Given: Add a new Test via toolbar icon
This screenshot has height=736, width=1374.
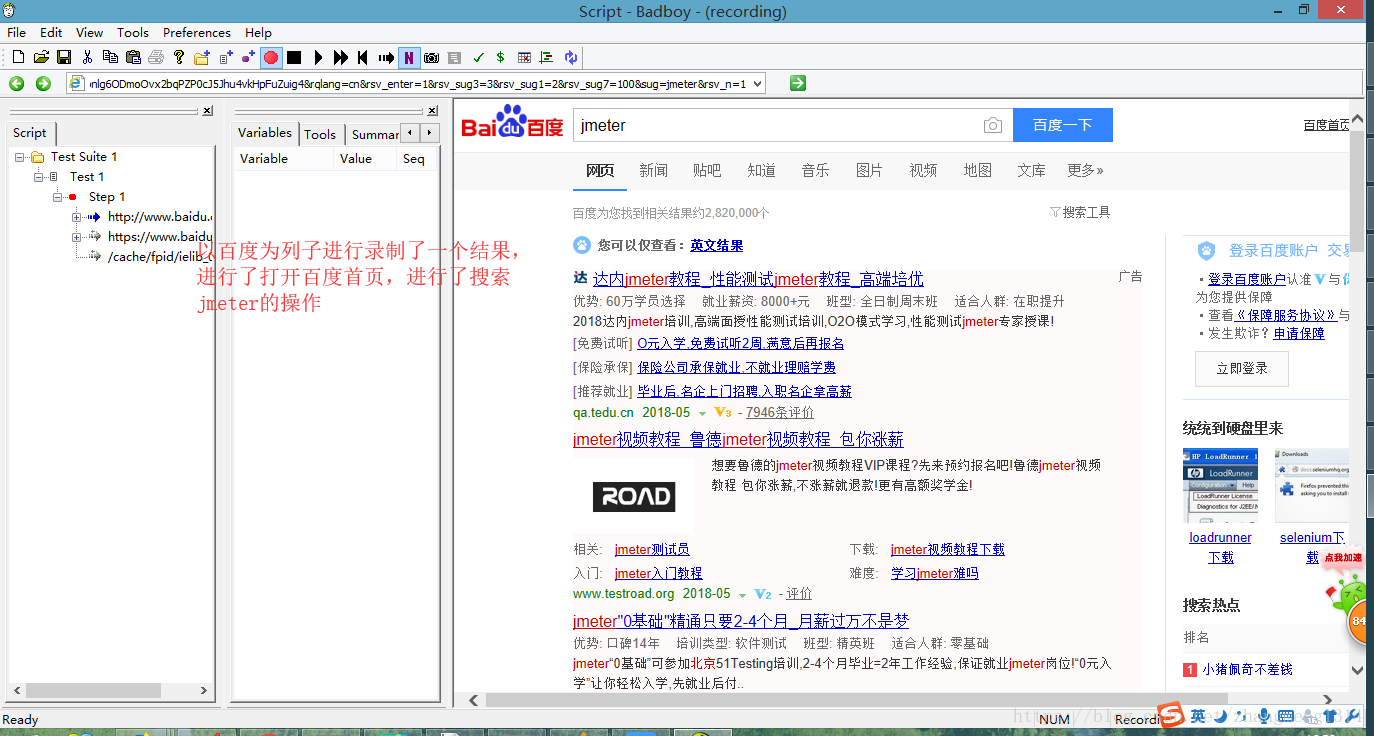Looking at the screenshot, I should click(x=226, y=57).
